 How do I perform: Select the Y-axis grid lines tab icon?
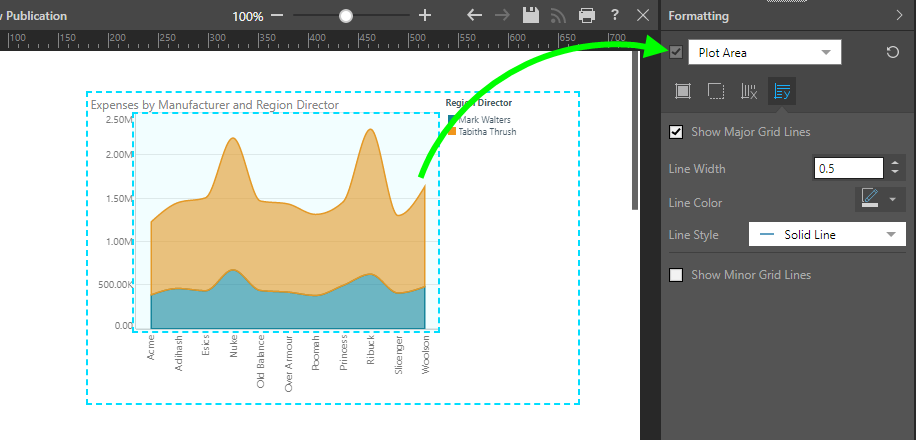tap(782, 91)
